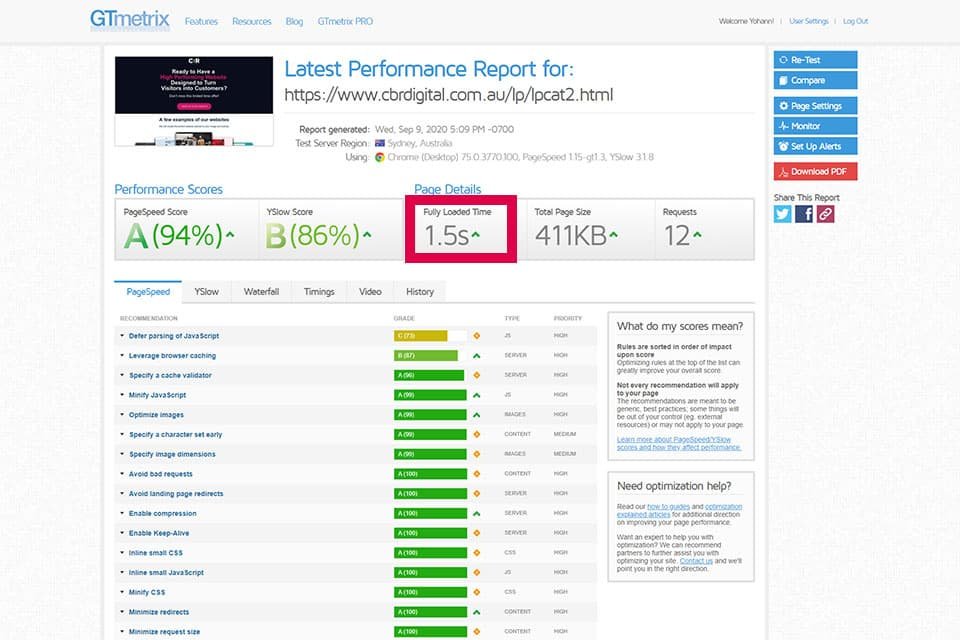Click the orange diamond beside Defer parsing of JavaScript
This screenshot has height=640, width=960.
click(477, 336)
